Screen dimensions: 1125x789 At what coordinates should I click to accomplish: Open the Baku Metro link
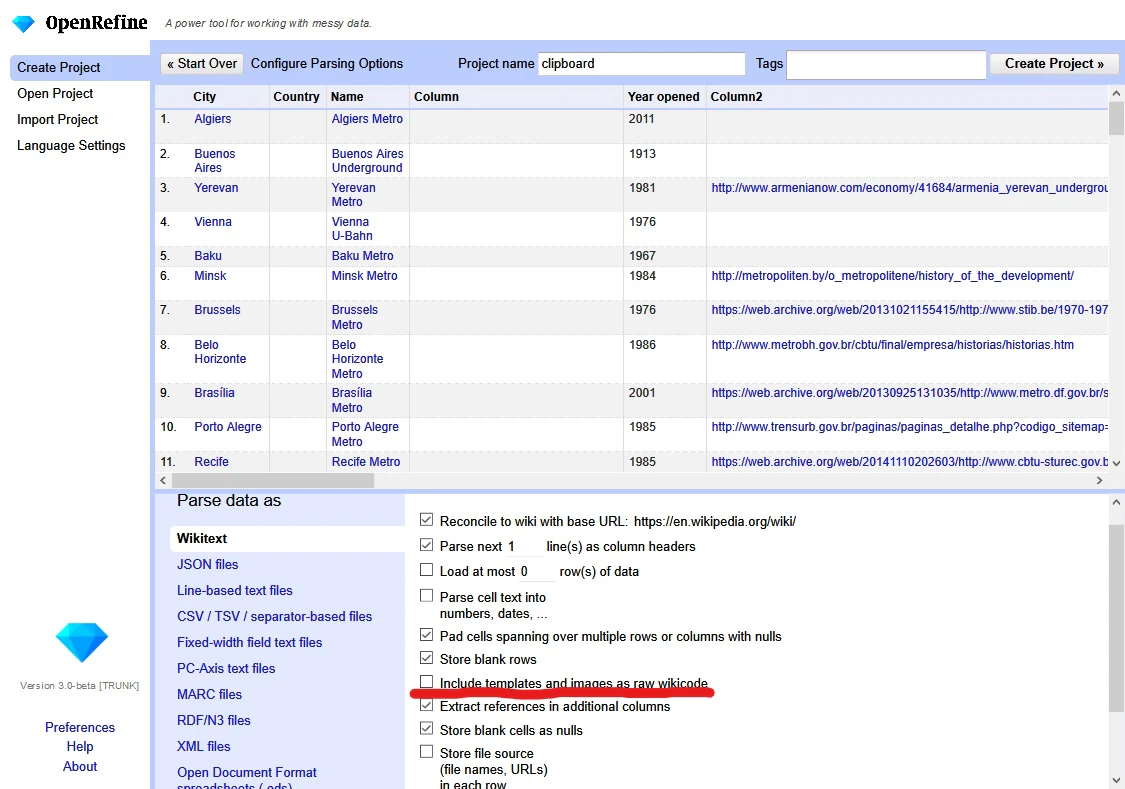tap(362, 255)
